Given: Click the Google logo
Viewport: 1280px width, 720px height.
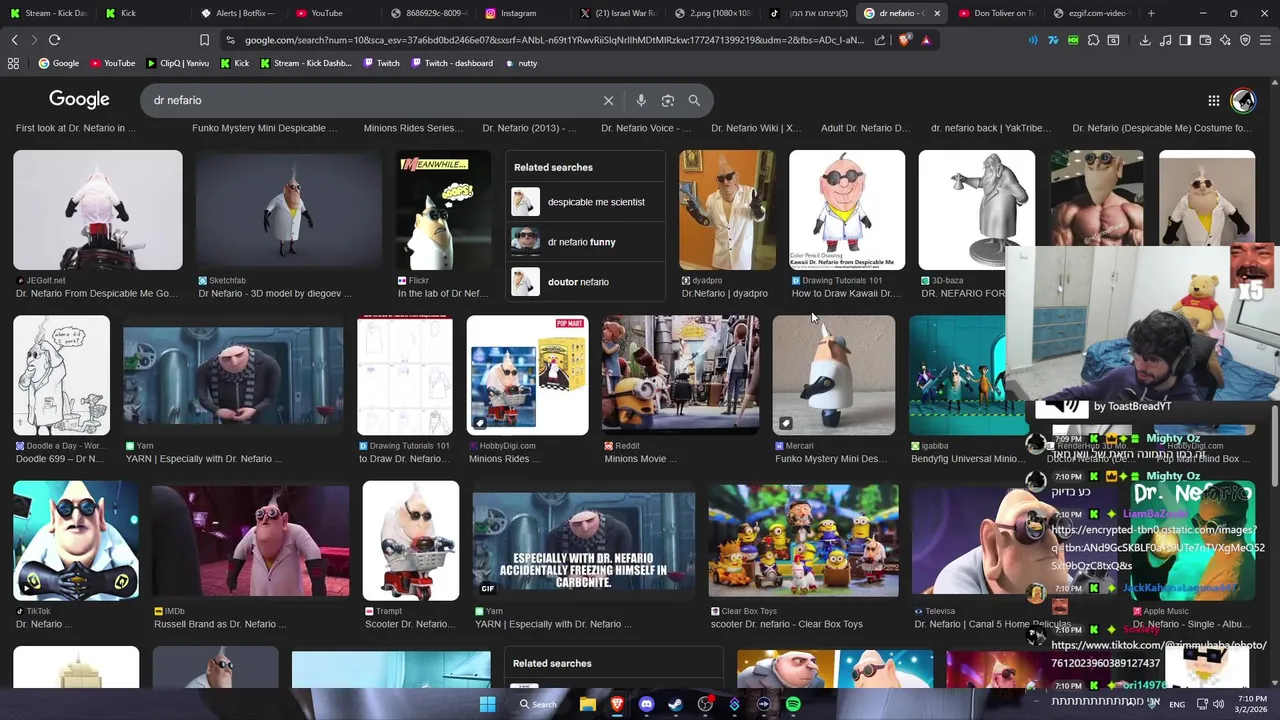Looking at the screenshot, I should pos(79,100).
